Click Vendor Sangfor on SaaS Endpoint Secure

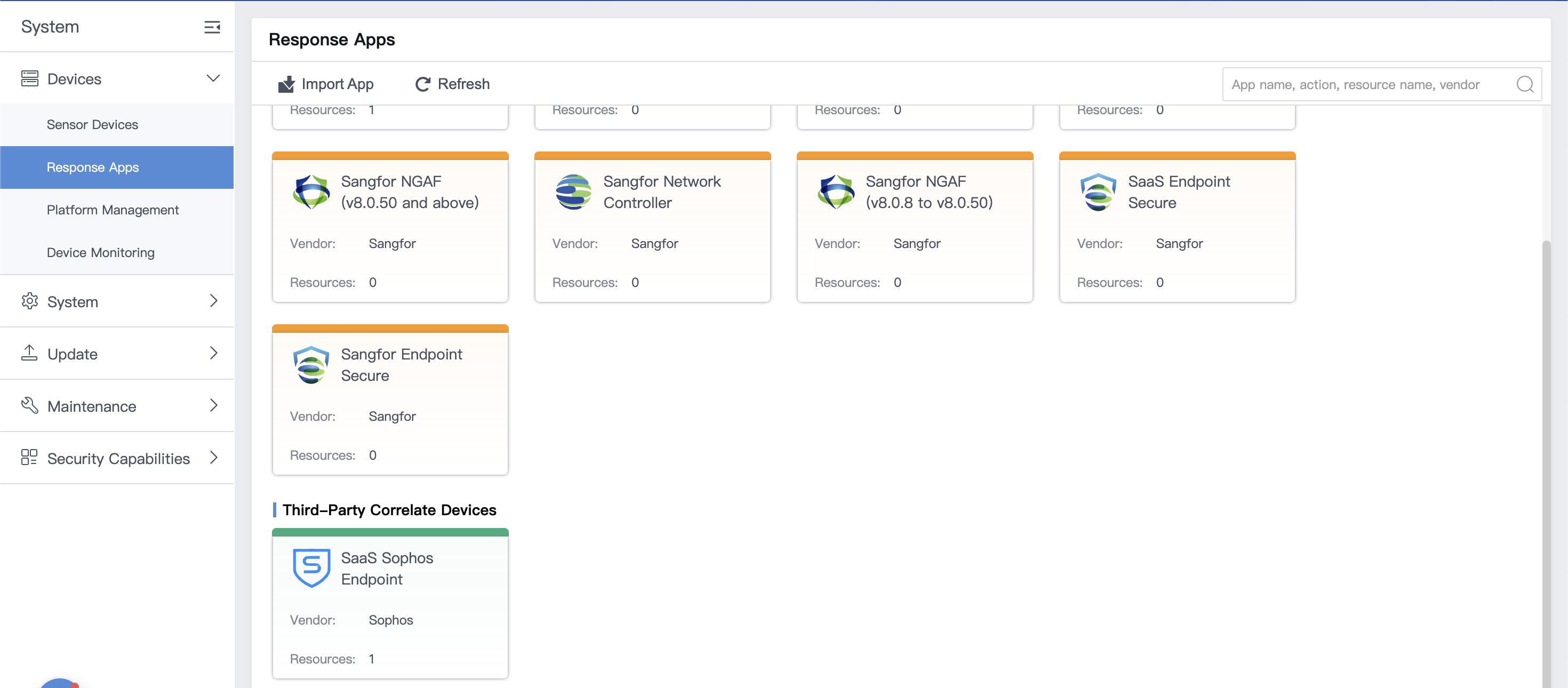coord(1179,244)
